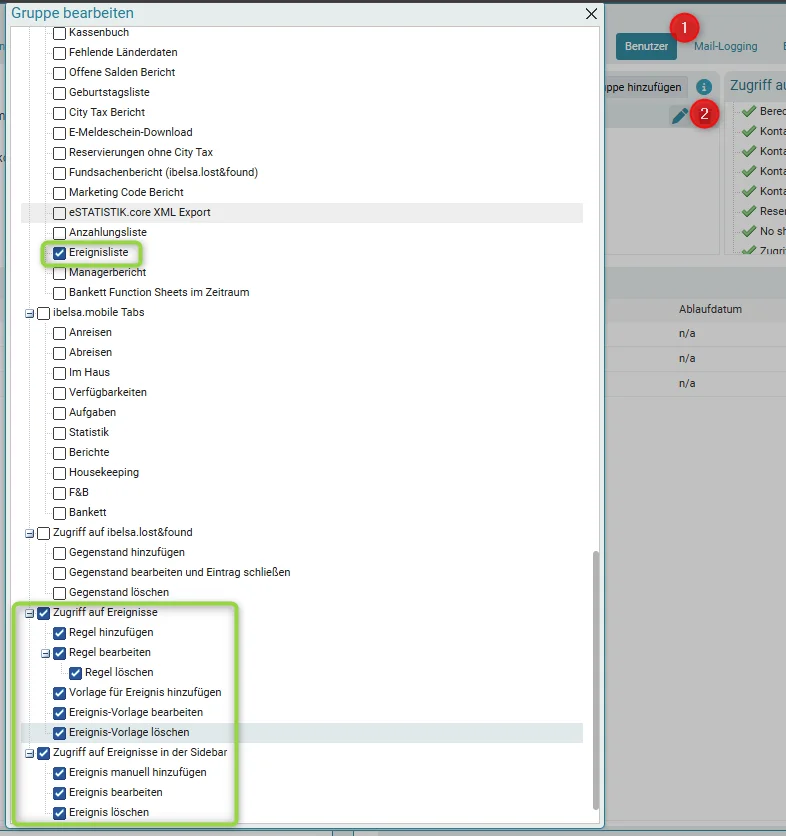786x836 pixels.
Task: Uncheck Regel hinzufügen
Action: (60, 633)
